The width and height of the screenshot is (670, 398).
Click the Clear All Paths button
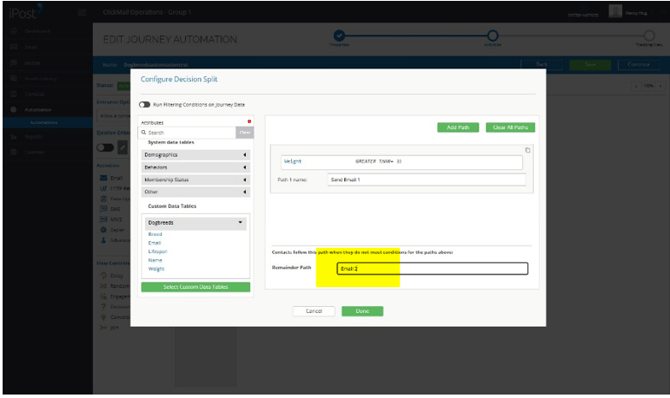(510, 127)
